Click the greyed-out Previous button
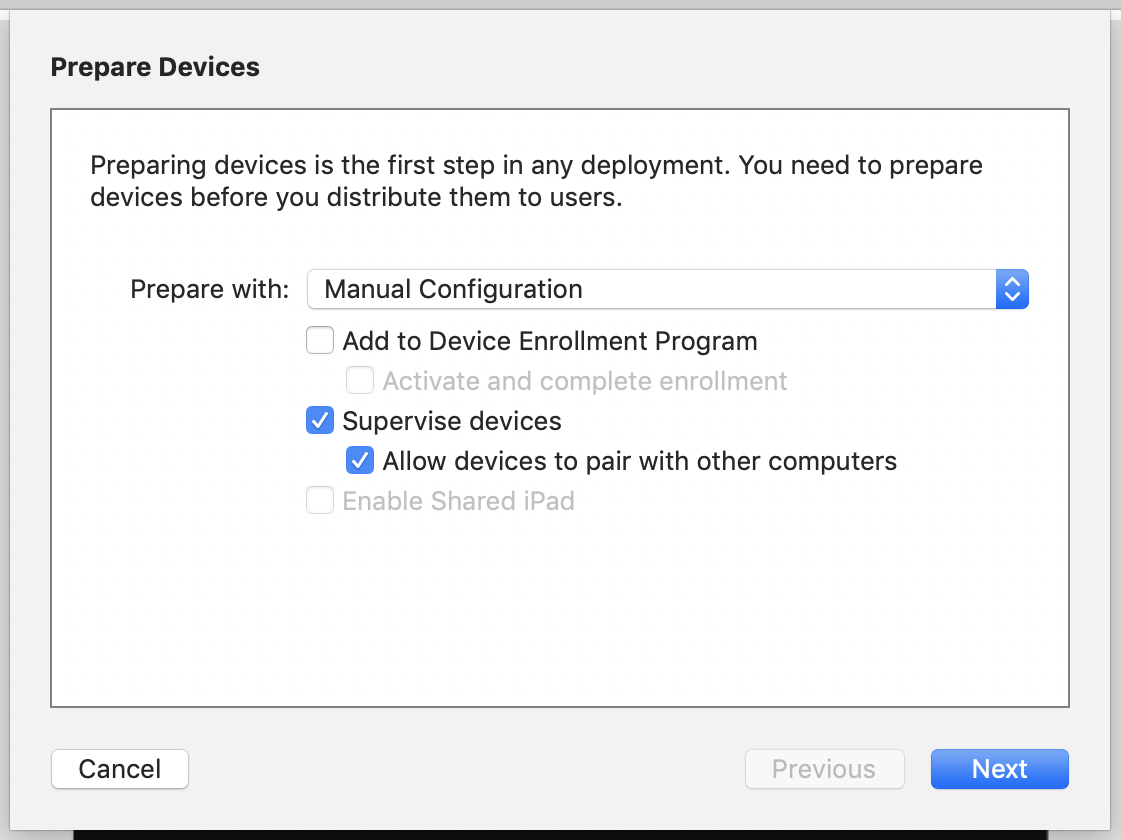 (824, 769)
